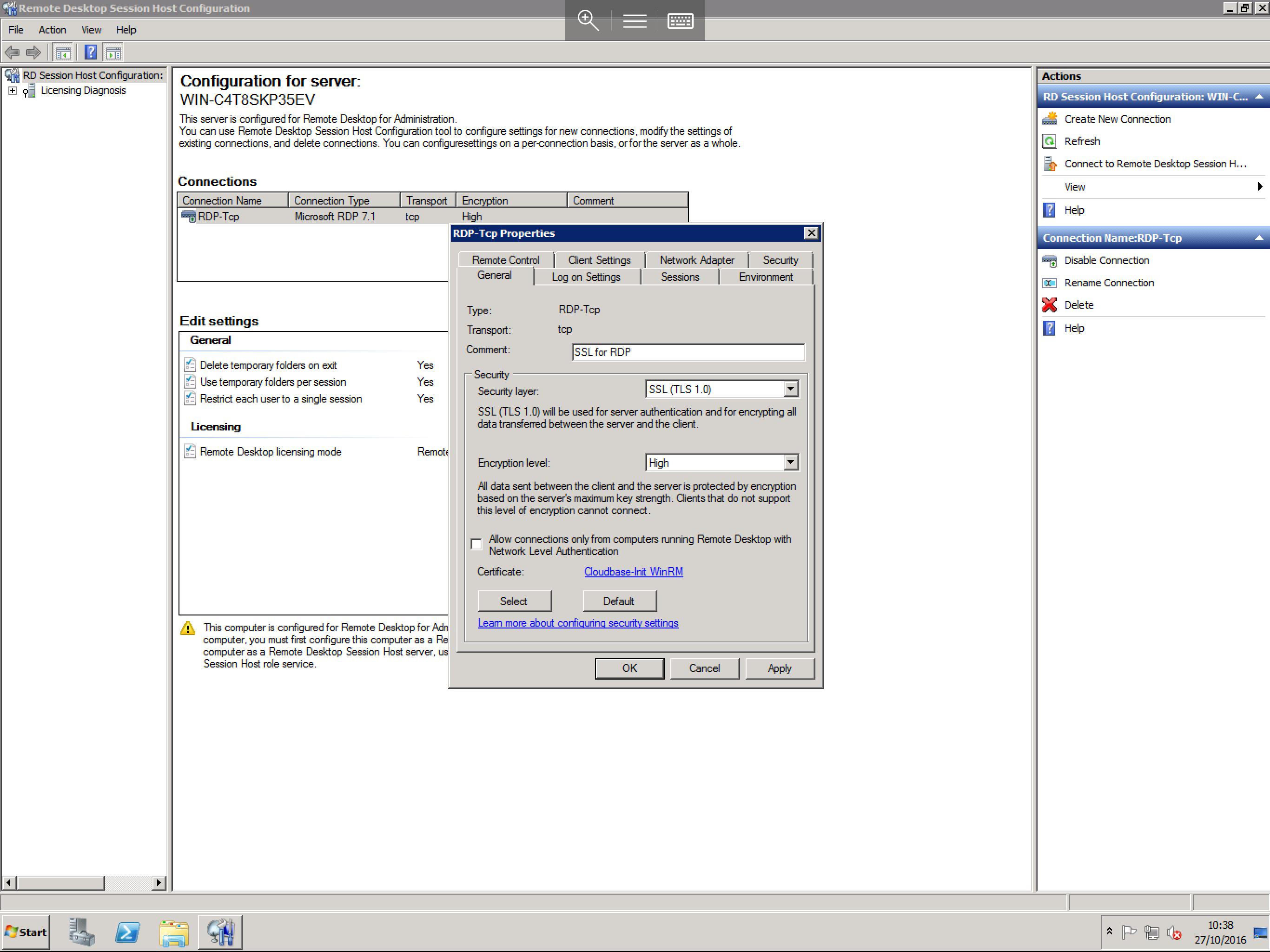Click the Select certificate button
This screenshot has height=952, width=1270.
pyautogui.click(x=513, y=600)
